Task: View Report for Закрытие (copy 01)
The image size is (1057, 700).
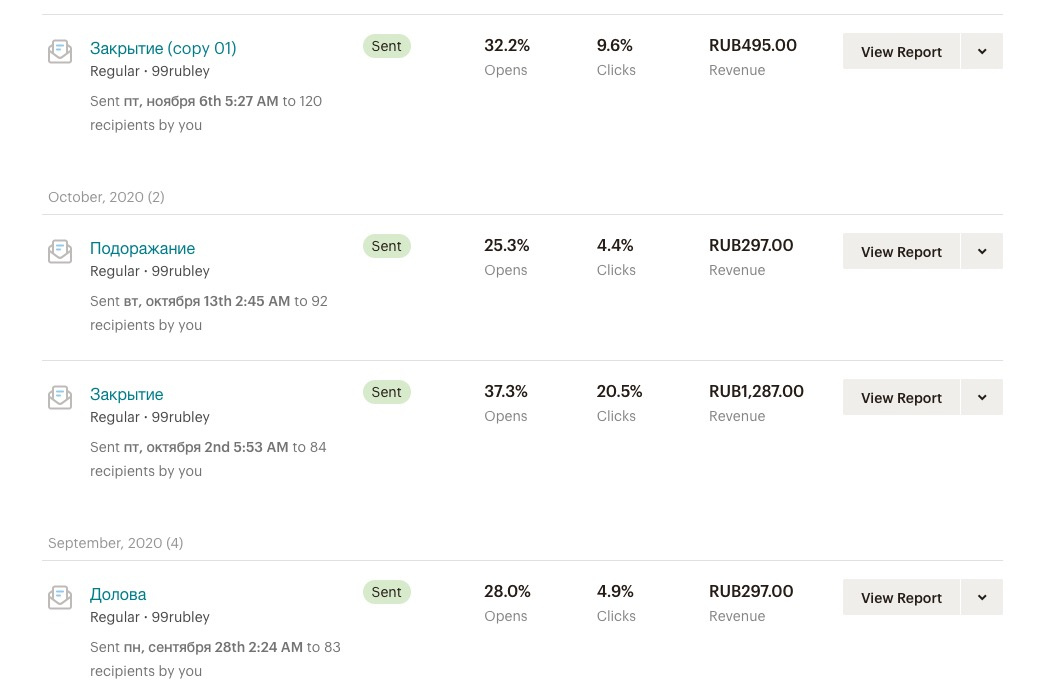Action: click(x=901, y=52)
